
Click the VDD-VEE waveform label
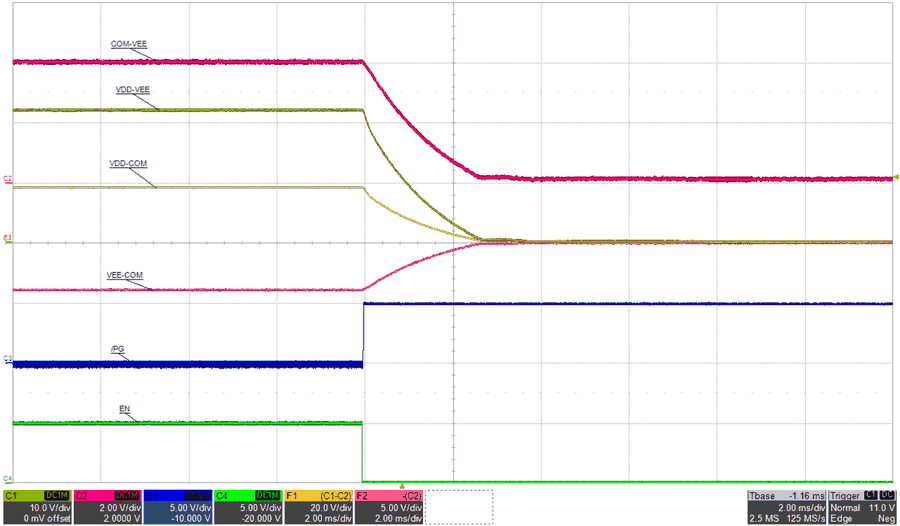(133, 90)
